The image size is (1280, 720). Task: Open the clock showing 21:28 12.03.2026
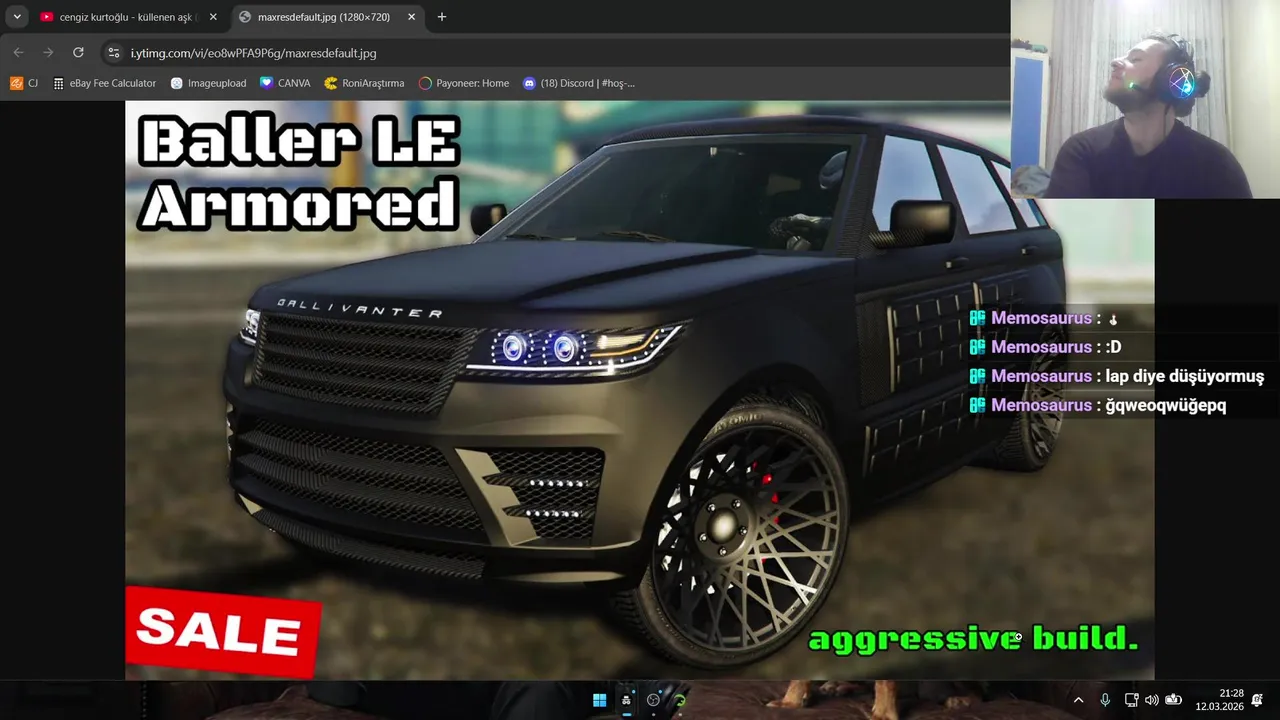pyautogui.click(x=1219, y=700)
